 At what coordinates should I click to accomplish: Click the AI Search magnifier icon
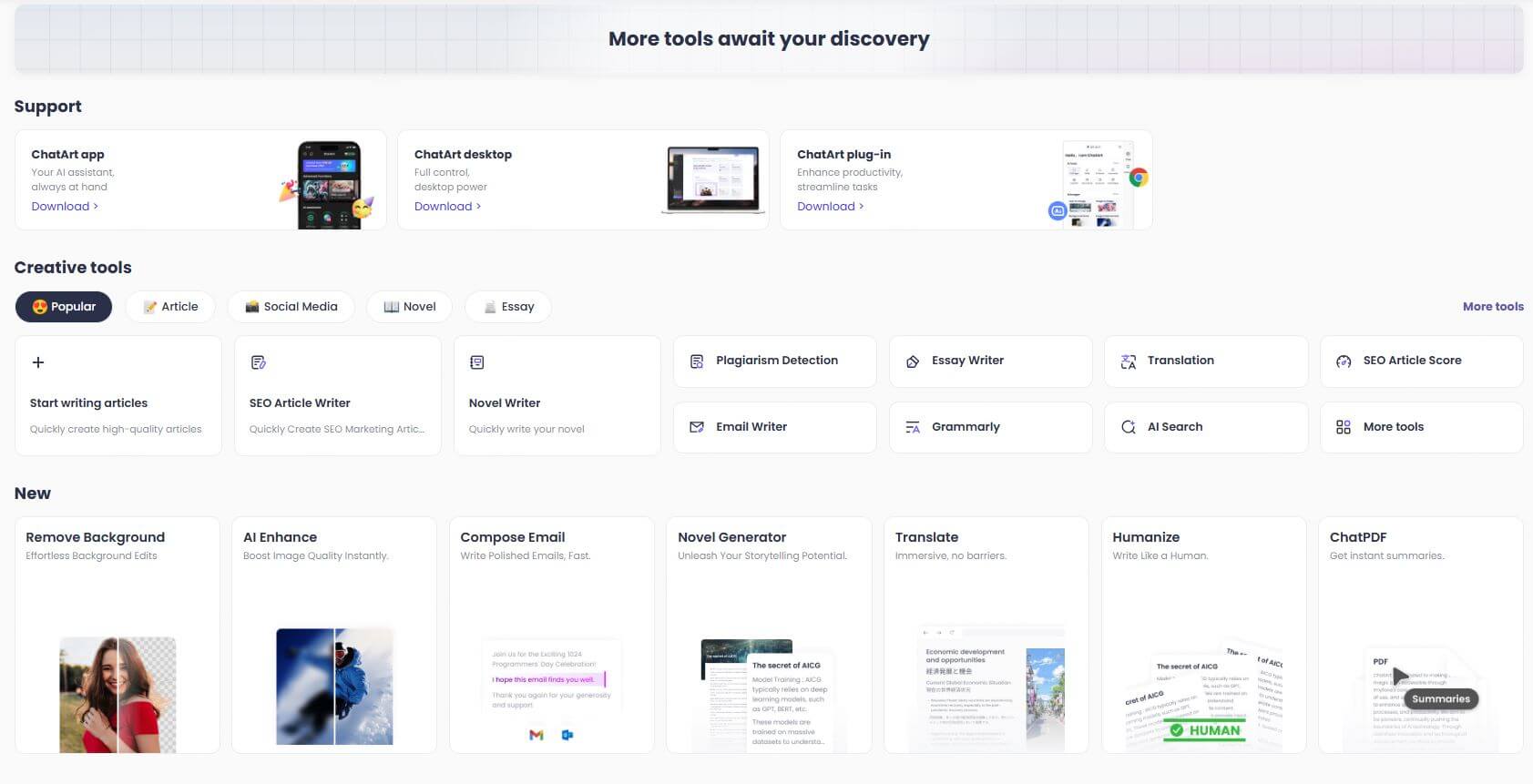pyautogui.click(x=1128, y=427)
